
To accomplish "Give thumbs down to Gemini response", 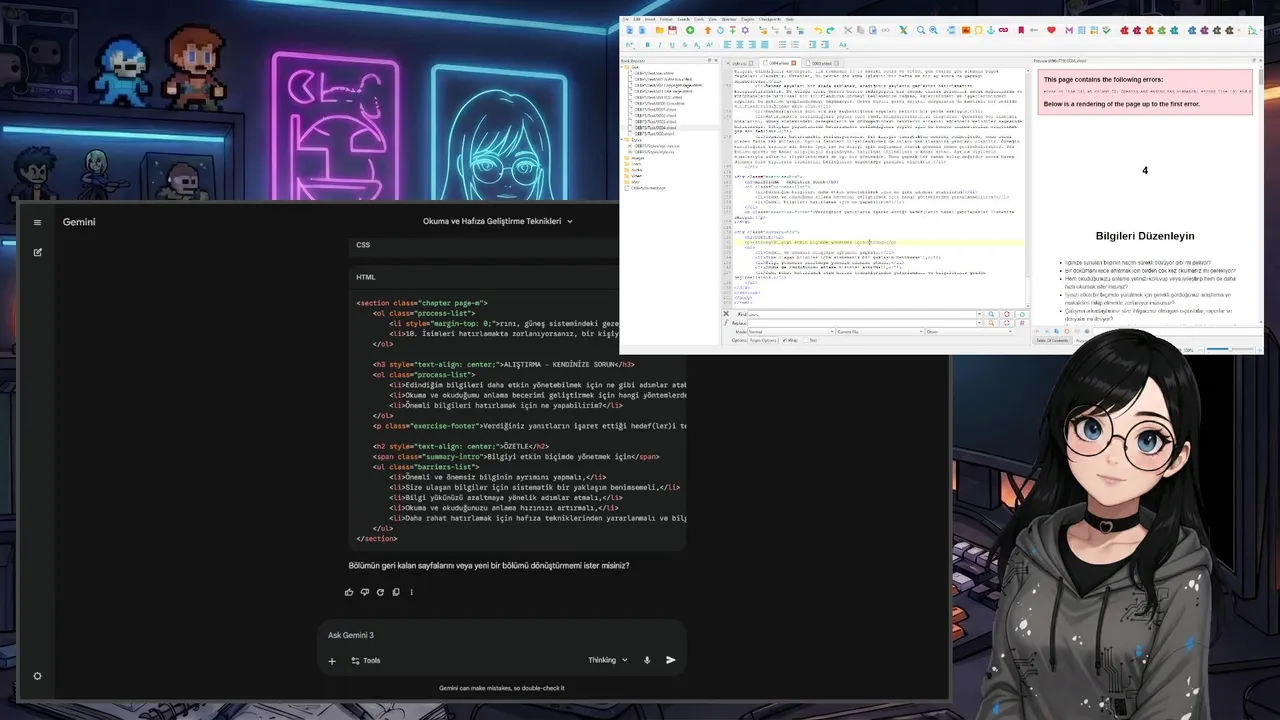I will (364, 592).
